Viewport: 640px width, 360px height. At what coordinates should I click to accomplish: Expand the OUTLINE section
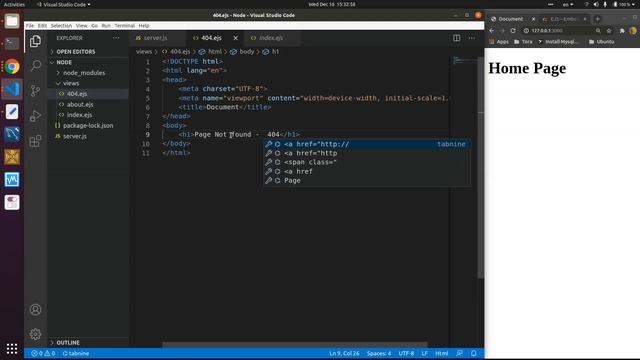68,343
